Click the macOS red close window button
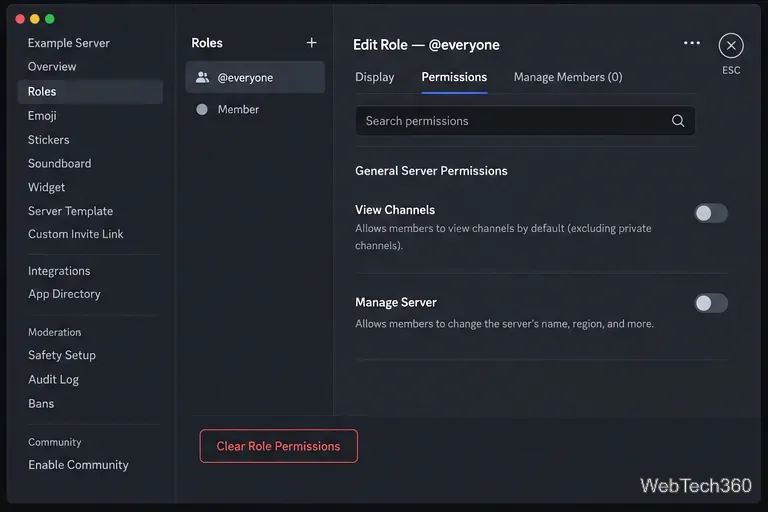Viewport: 768px width, 512px height. click(20, 19)
